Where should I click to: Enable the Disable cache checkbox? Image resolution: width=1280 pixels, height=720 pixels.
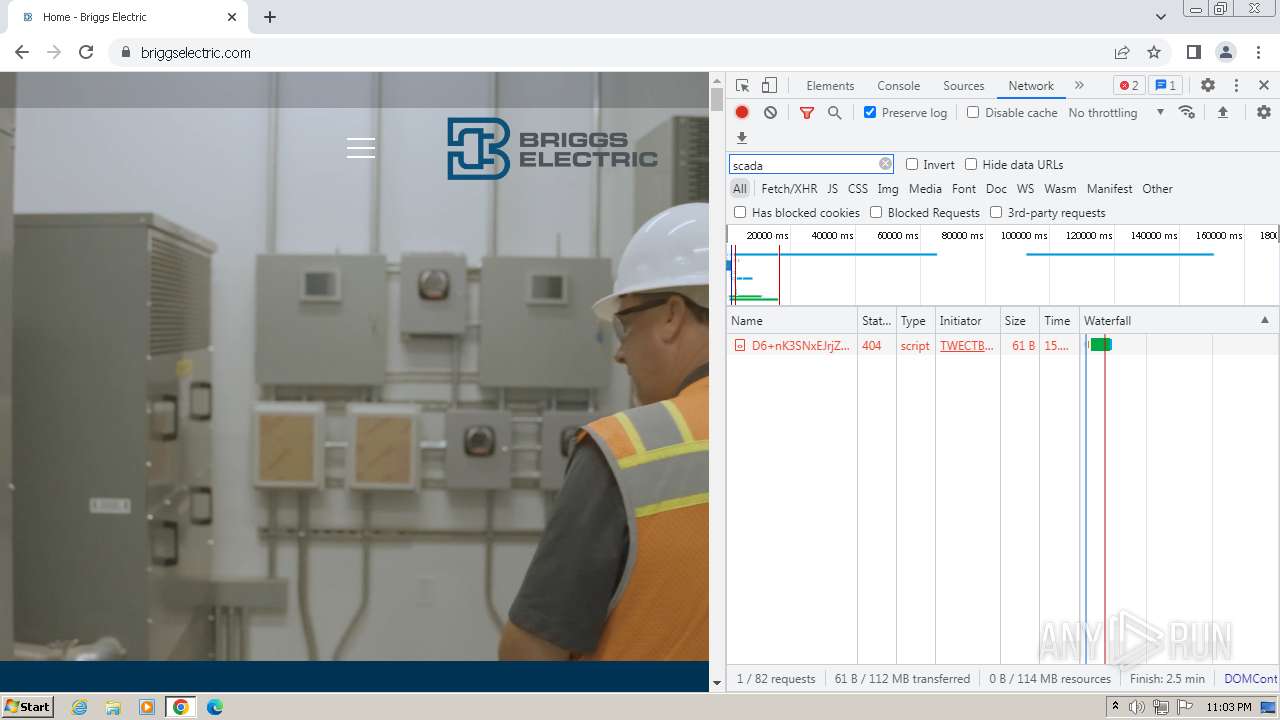coord(973,113)
